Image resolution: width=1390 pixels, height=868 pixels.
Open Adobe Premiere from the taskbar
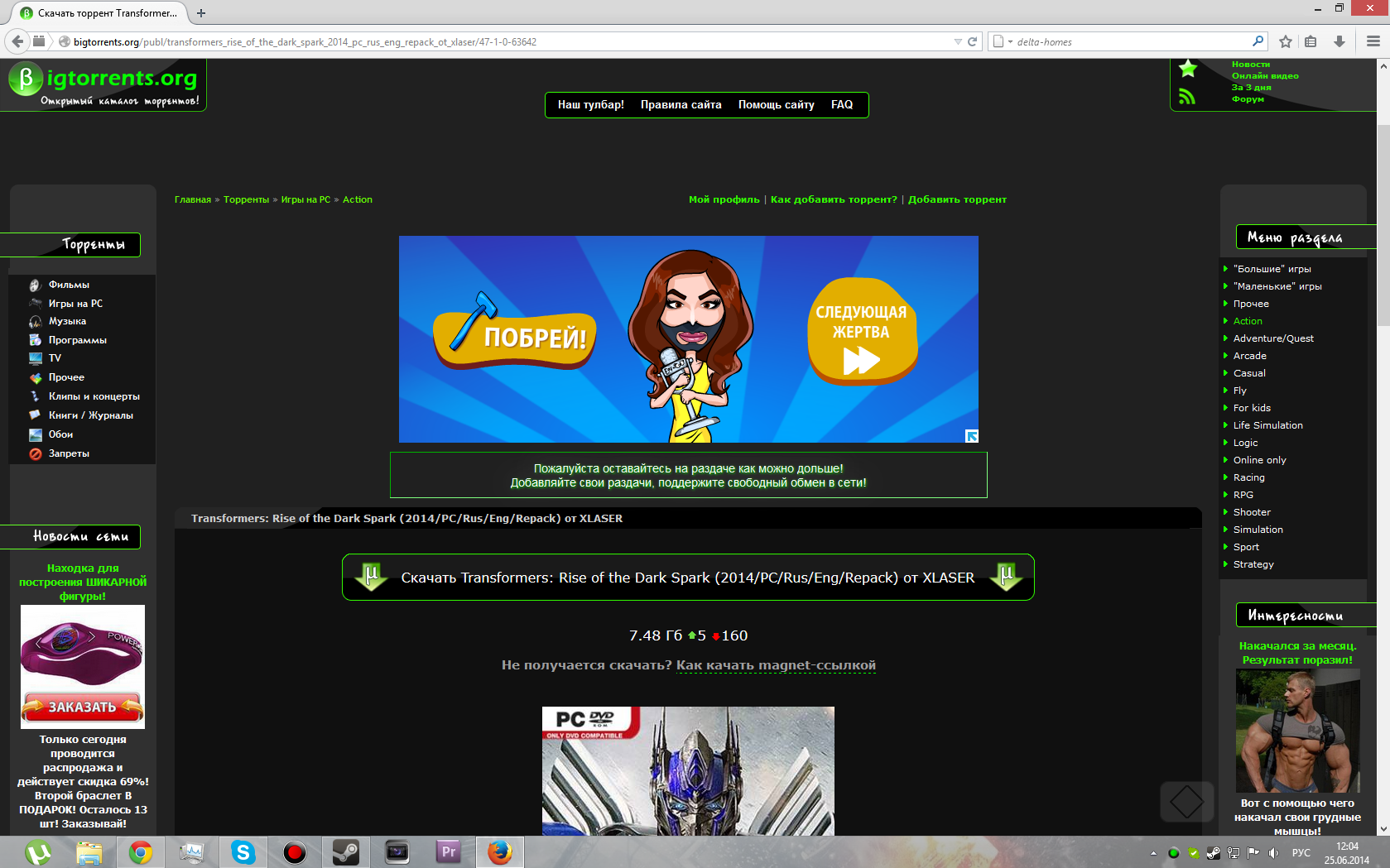[x=449, y=852]
